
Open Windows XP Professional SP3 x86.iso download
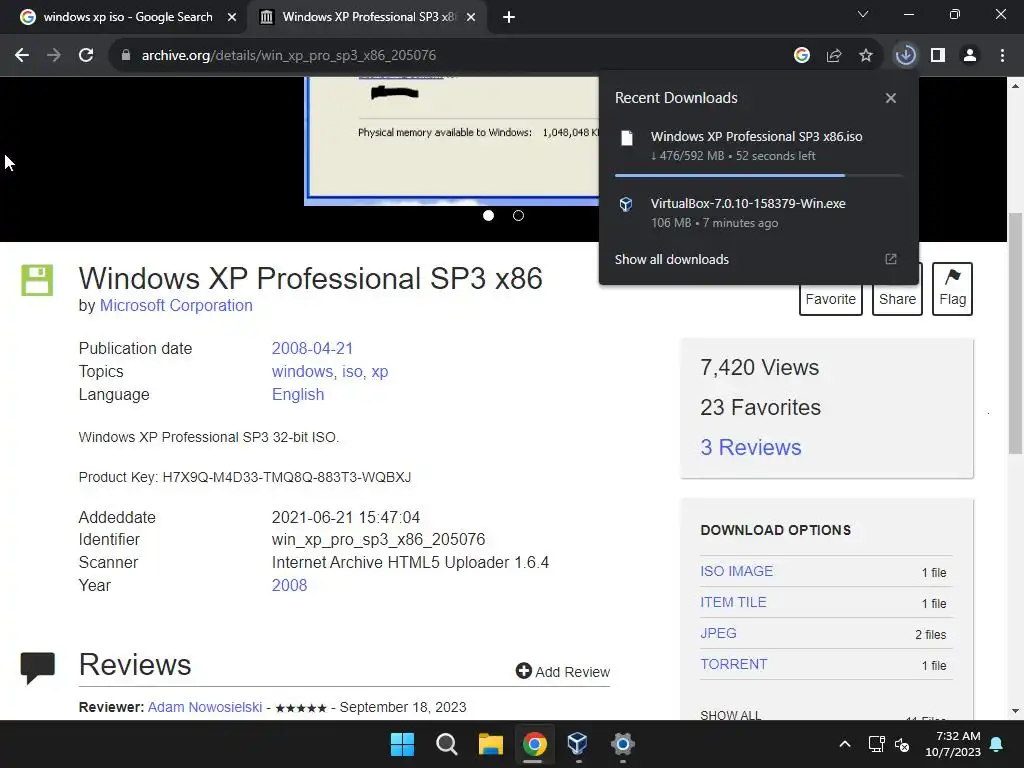click(x=756, y=136)
